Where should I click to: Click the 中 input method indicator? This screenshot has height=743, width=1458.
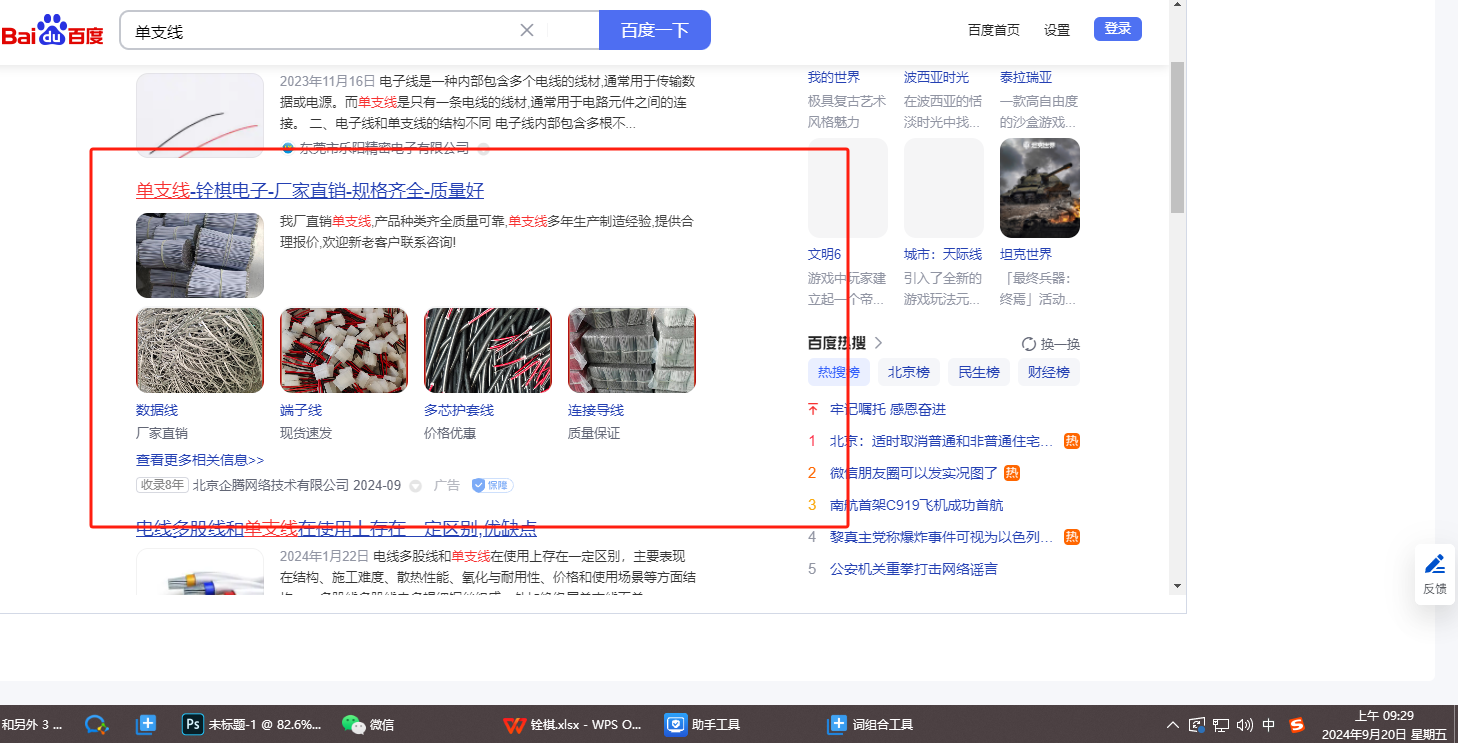1268,725
